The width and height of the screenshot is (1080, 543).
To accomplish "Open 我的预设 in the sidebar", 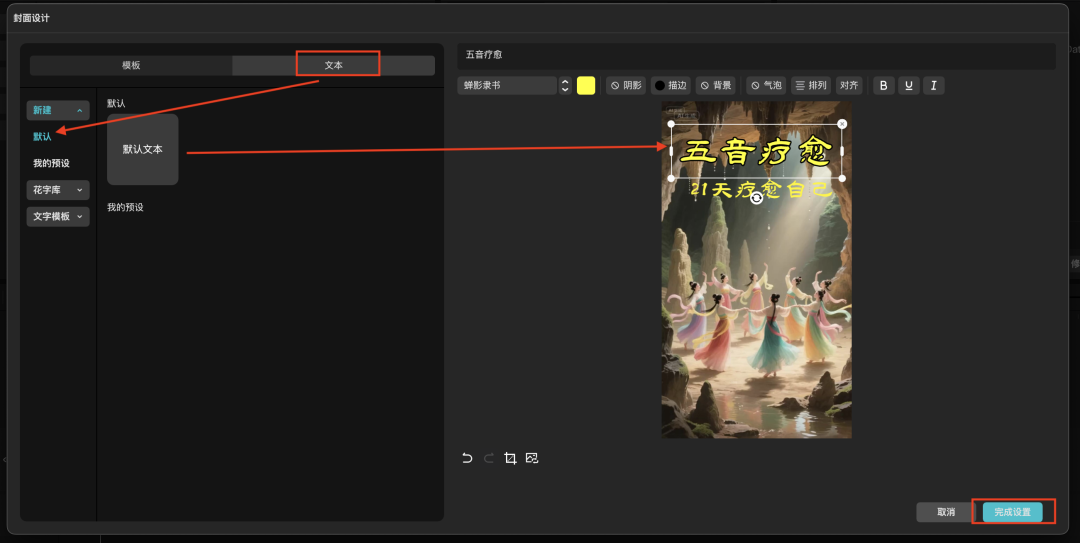I will [52, 163].
